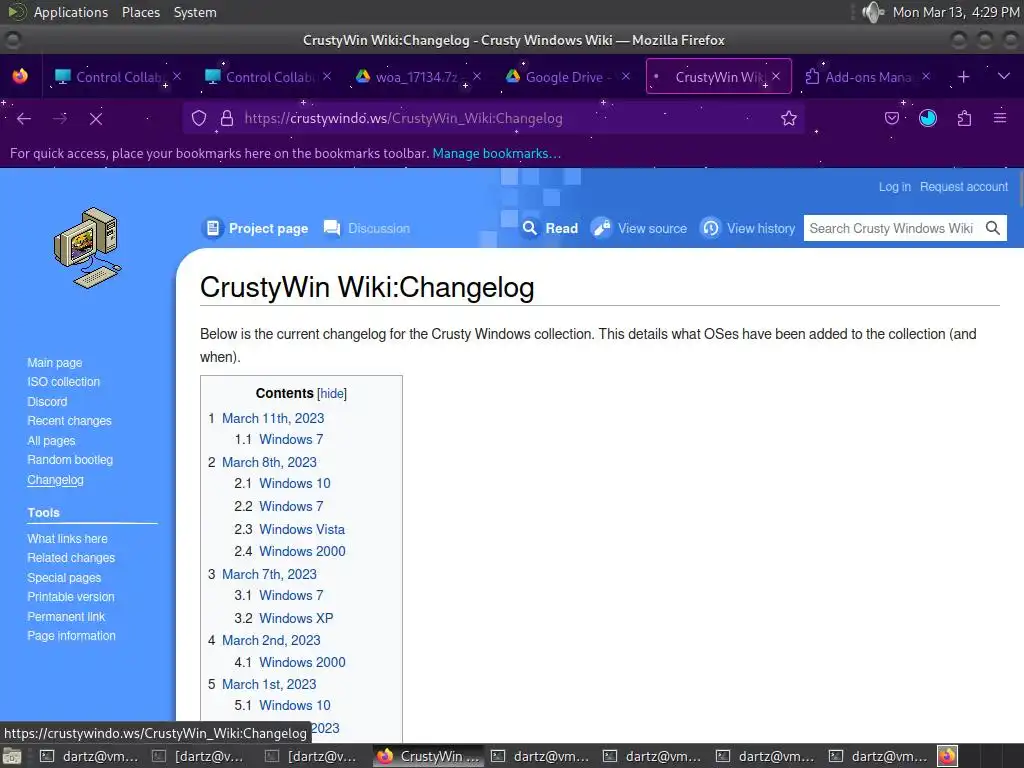
Task: Switch to CrustyWin taskbar window button
Action: tap(429, 756)
